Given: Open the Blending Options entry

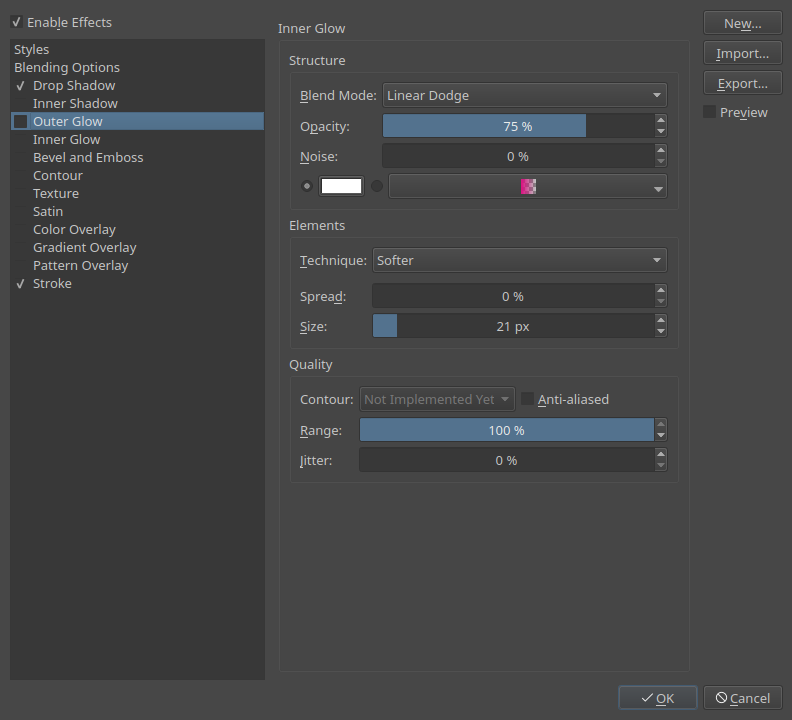Looking at the screenshot, I should pyautogui.click(x=67, y=68).
